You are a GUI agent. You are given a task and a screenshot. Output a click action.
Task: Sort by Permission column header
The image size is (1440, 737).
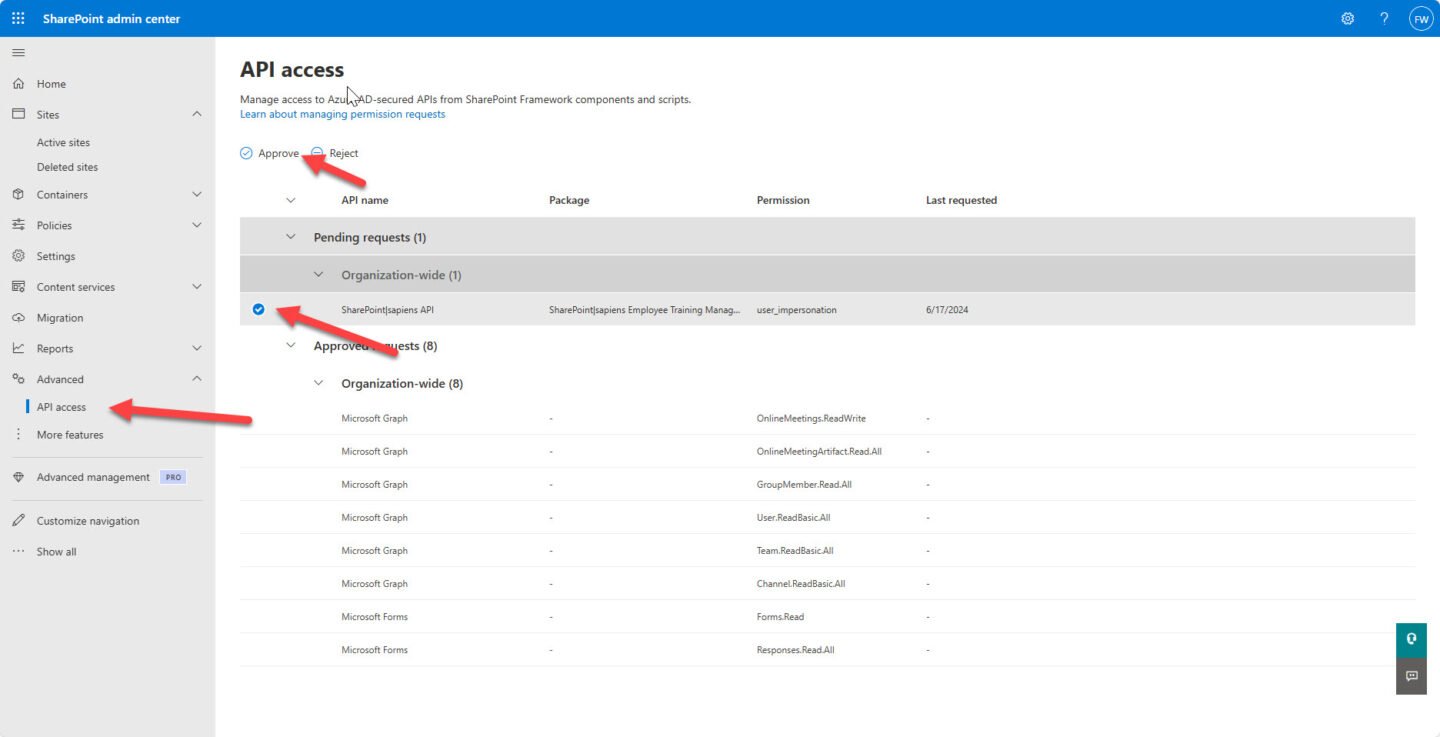point(783,200)
